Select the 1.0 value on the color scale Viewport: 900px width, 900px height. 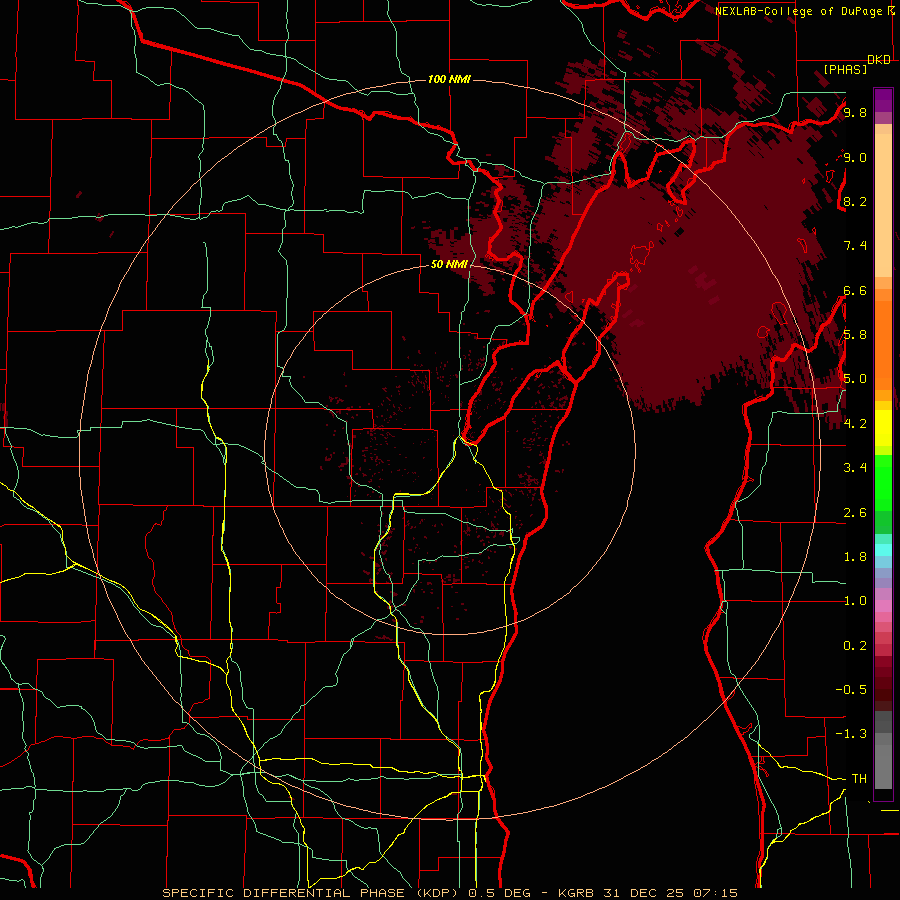point(855,601)
